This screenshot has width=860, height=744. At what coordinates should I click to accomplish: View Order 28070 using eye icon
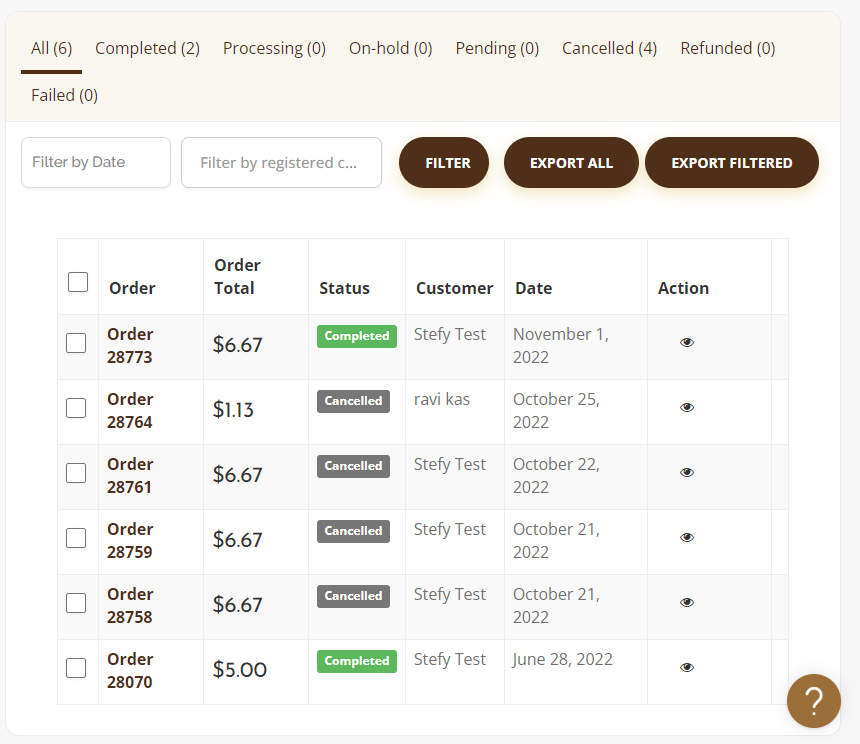pos(687,667)
